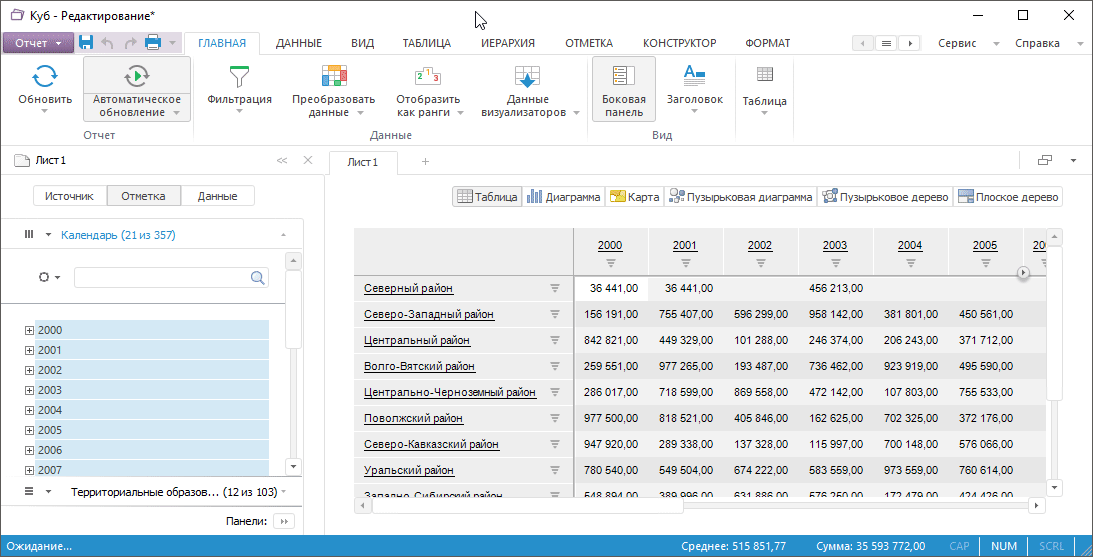
Task: Switch view to Пузырьковое дерево
Action: pyautogui.click(x=885, y=197)
